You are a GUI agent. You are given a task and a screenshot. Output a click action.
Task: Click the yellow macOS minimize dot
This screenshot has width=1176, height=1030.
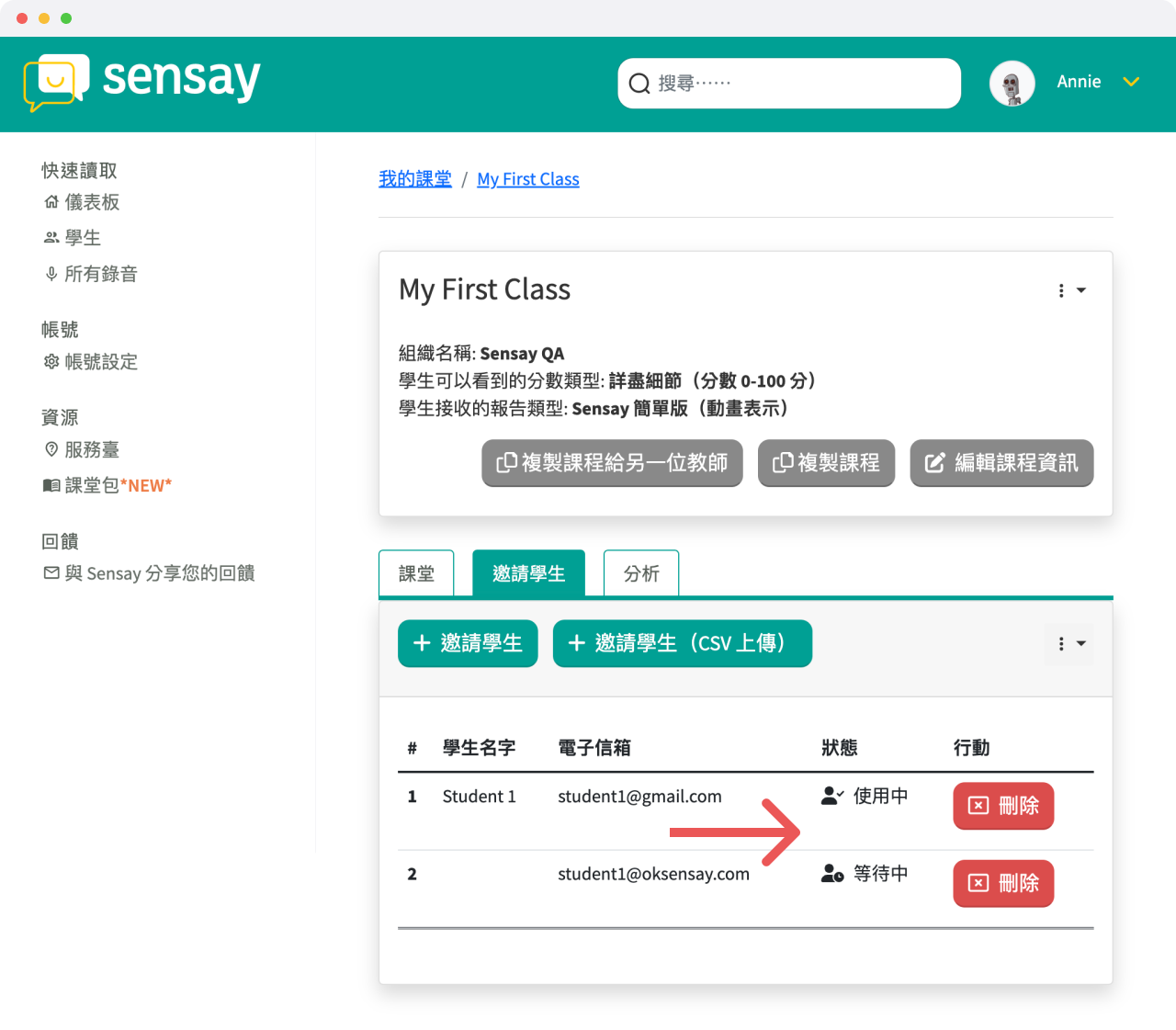[44, 18]
